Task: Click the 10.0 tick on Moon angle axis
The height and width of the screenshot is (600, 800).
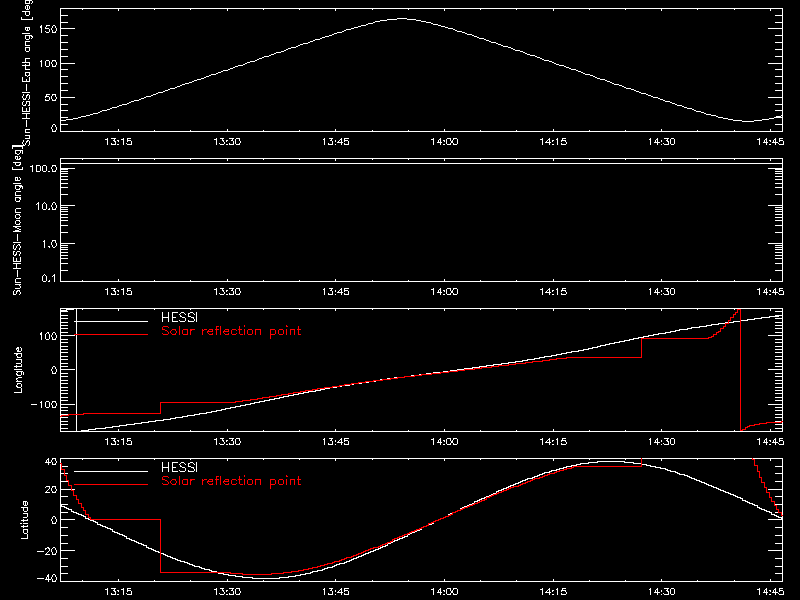Action: click(46, 206)
